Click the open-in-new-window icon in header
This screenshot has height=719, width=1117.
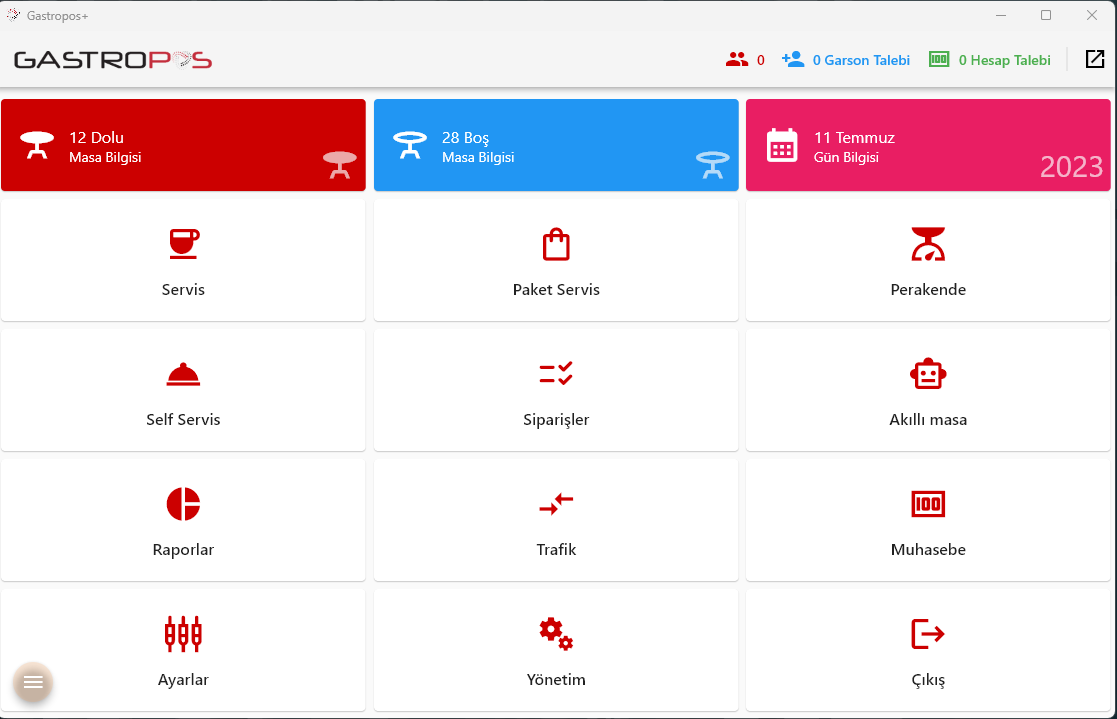click(1095, 60)
